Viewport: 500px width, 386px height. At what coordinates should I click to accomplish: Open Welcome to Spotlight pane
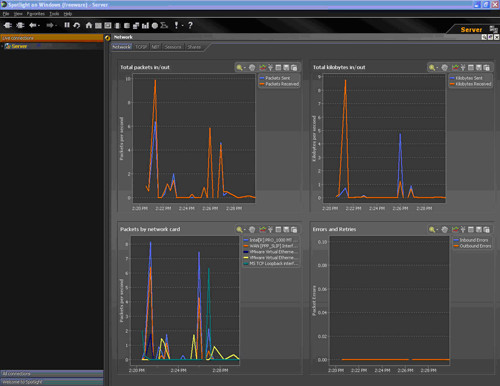[x=52, y=382]
